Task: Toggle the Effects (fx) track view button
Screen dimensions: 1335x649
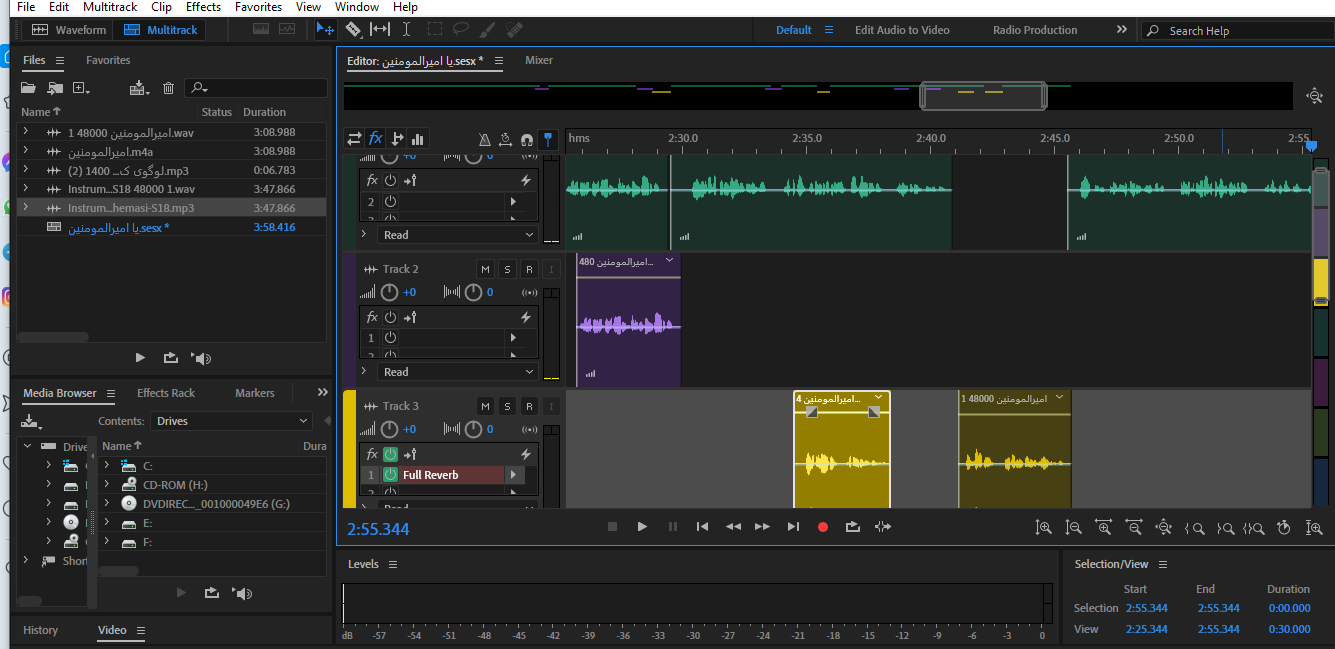Action: click(x=375, y=139)
